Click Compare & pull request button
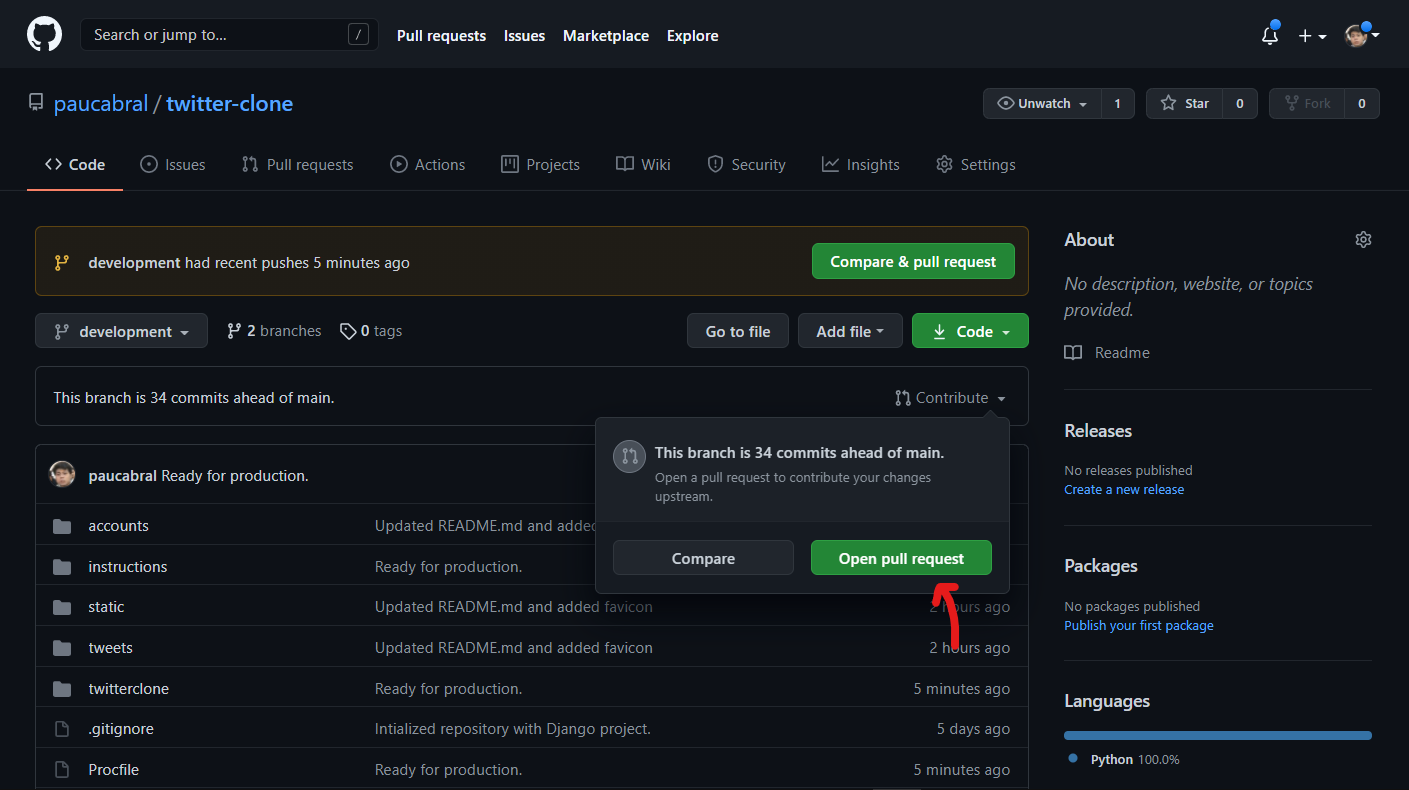The height and width of the screenshot is (790, 1409). pos(913,262)
